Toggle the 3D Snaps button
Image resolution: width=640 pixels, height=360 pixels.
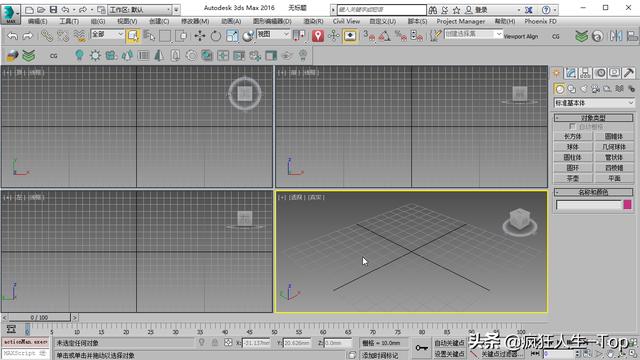pyautogui.click(x=369, y=36)
